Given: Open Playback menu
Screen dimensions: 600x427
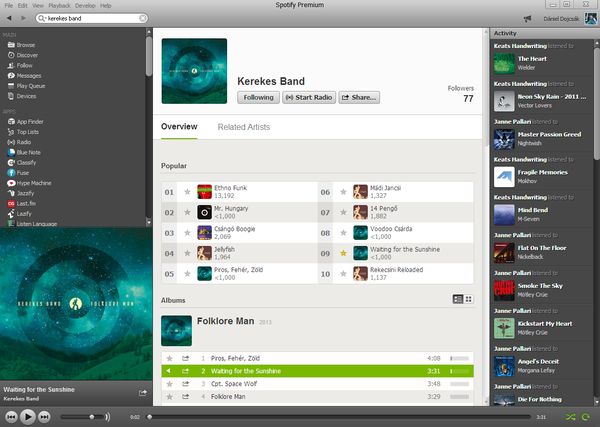Looking at the screenshot, I should point(59,5).
